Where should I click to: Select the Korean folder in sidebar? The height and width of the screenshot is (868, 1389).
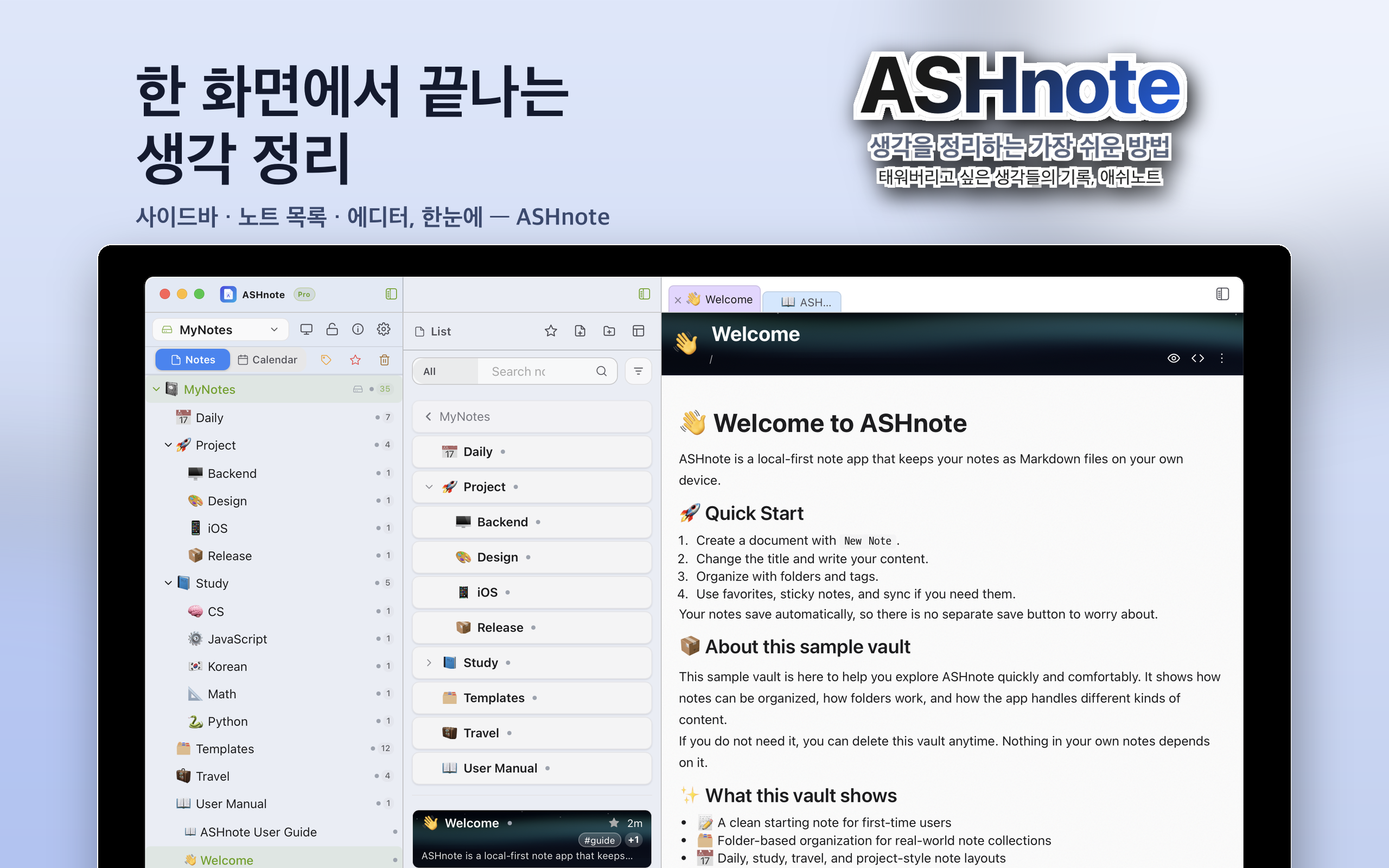(x=275, y=667)
